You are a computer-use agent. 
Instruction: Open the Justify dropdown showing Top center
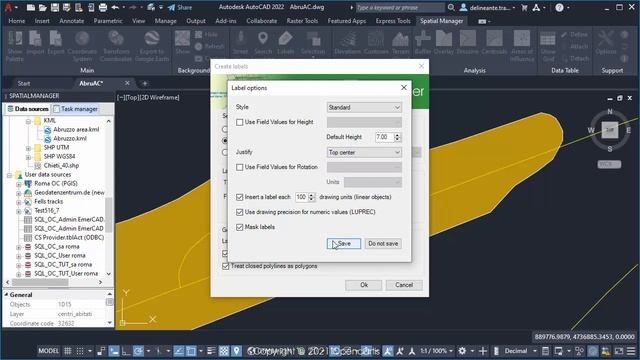pyautogui.click(x=364, y=152)
